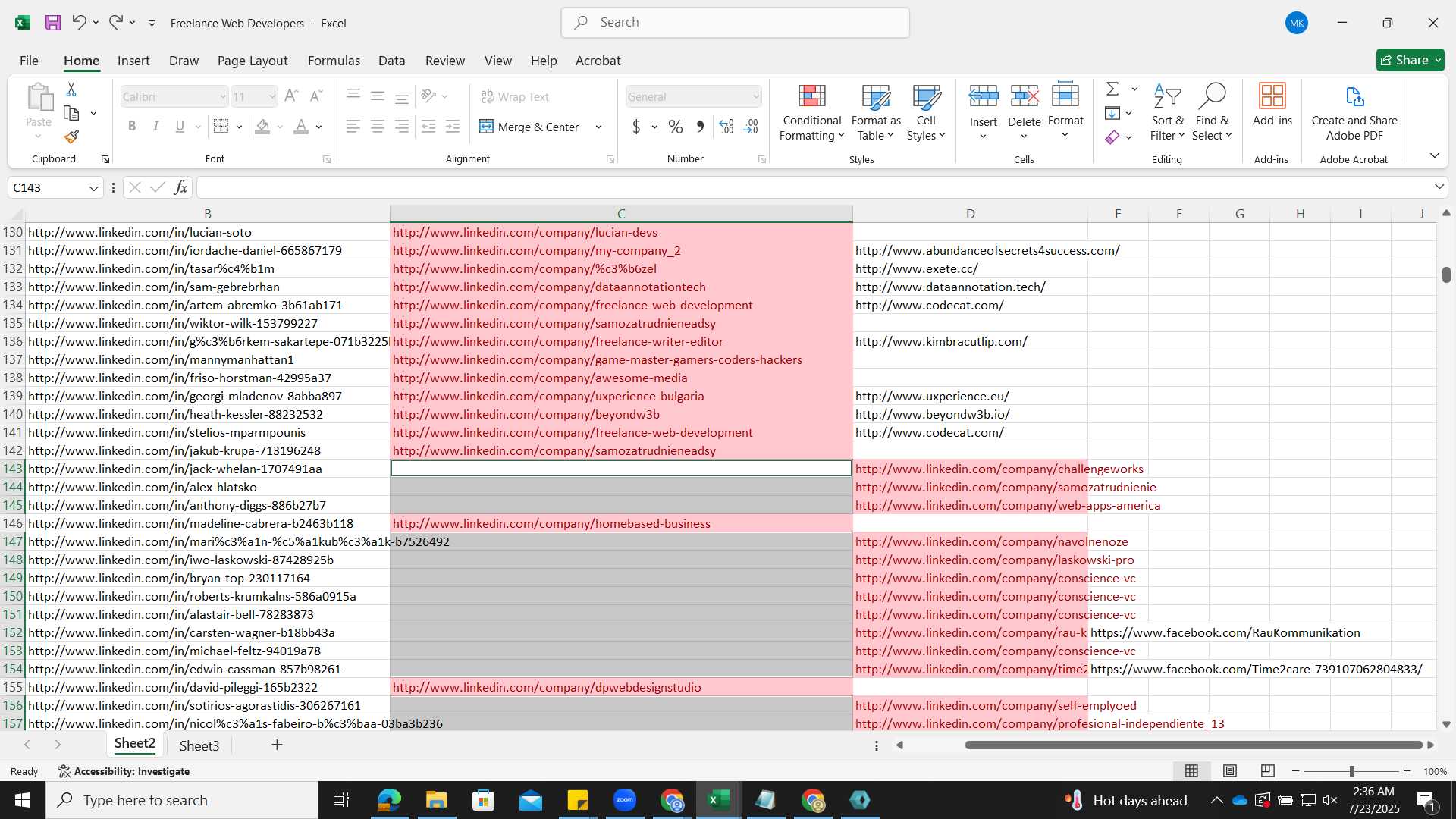
Task: Add a new sheet with plus button
Action: 277,745
